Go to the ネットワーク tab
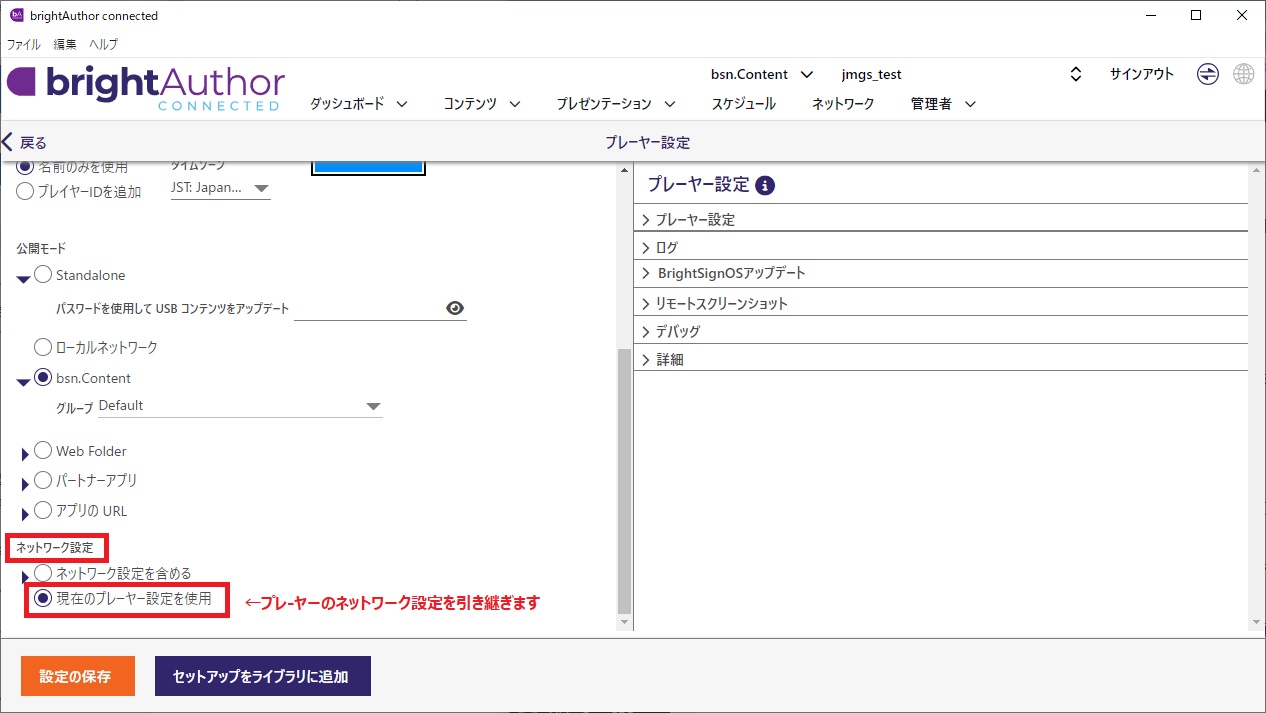 click(x=843, y=104)
